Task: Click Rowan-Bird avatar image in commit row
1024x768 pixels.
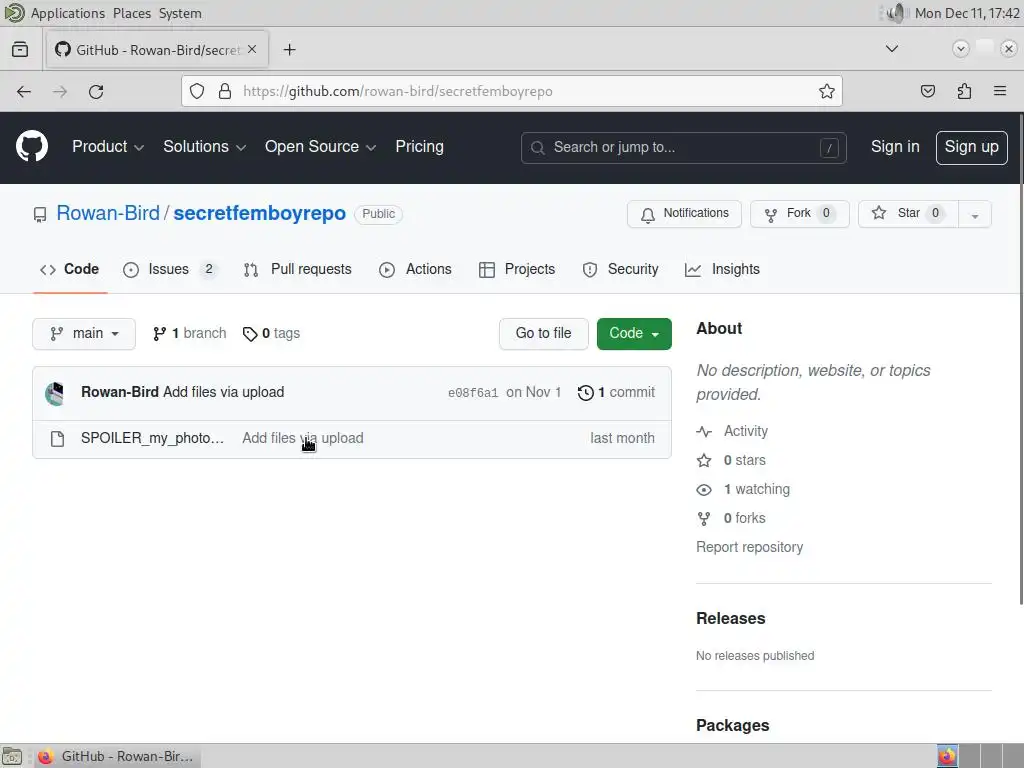Action: tap(55, 394)
